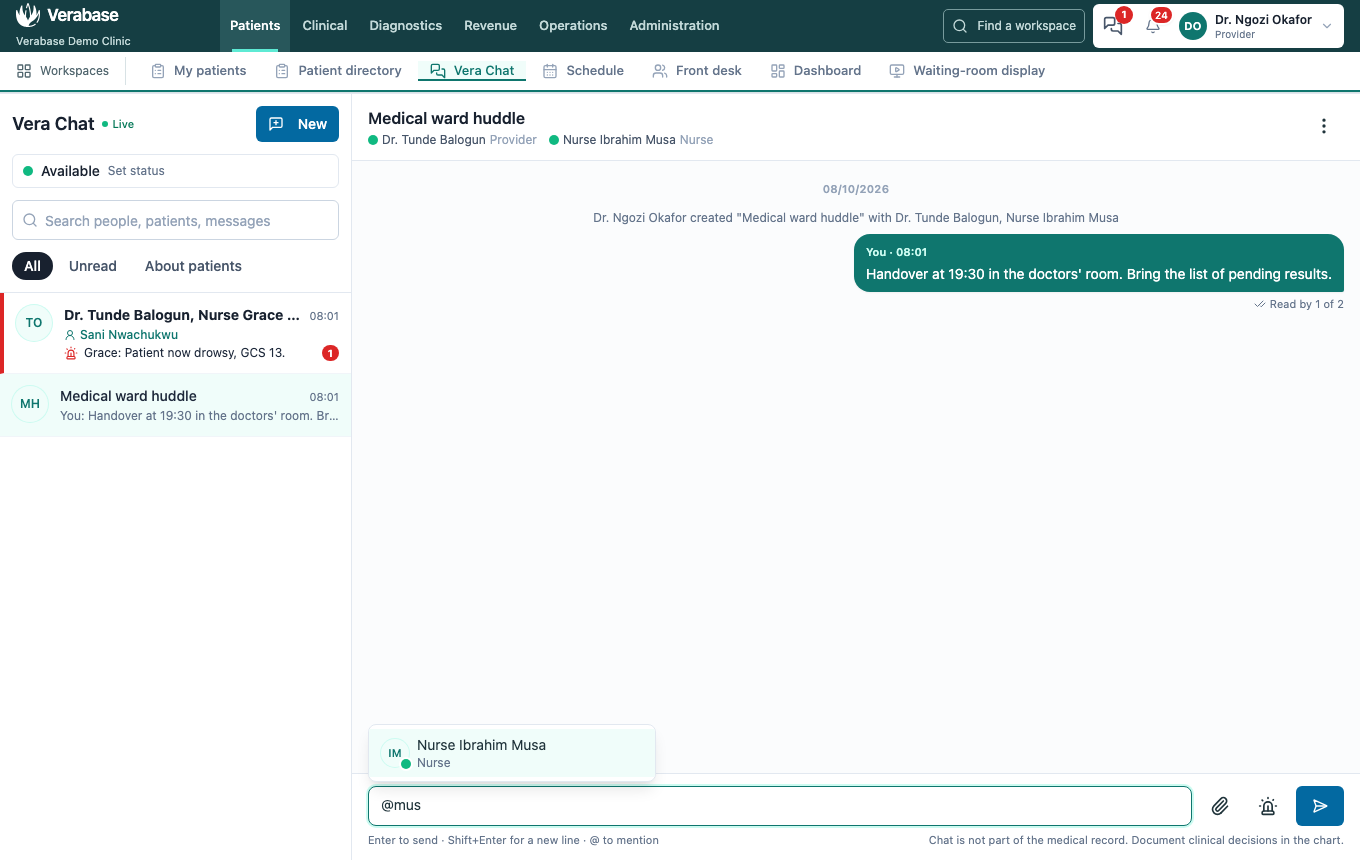Click the message input containing @mus
1360x860 pixels.
pyautogui.click(x=780, y=806)
